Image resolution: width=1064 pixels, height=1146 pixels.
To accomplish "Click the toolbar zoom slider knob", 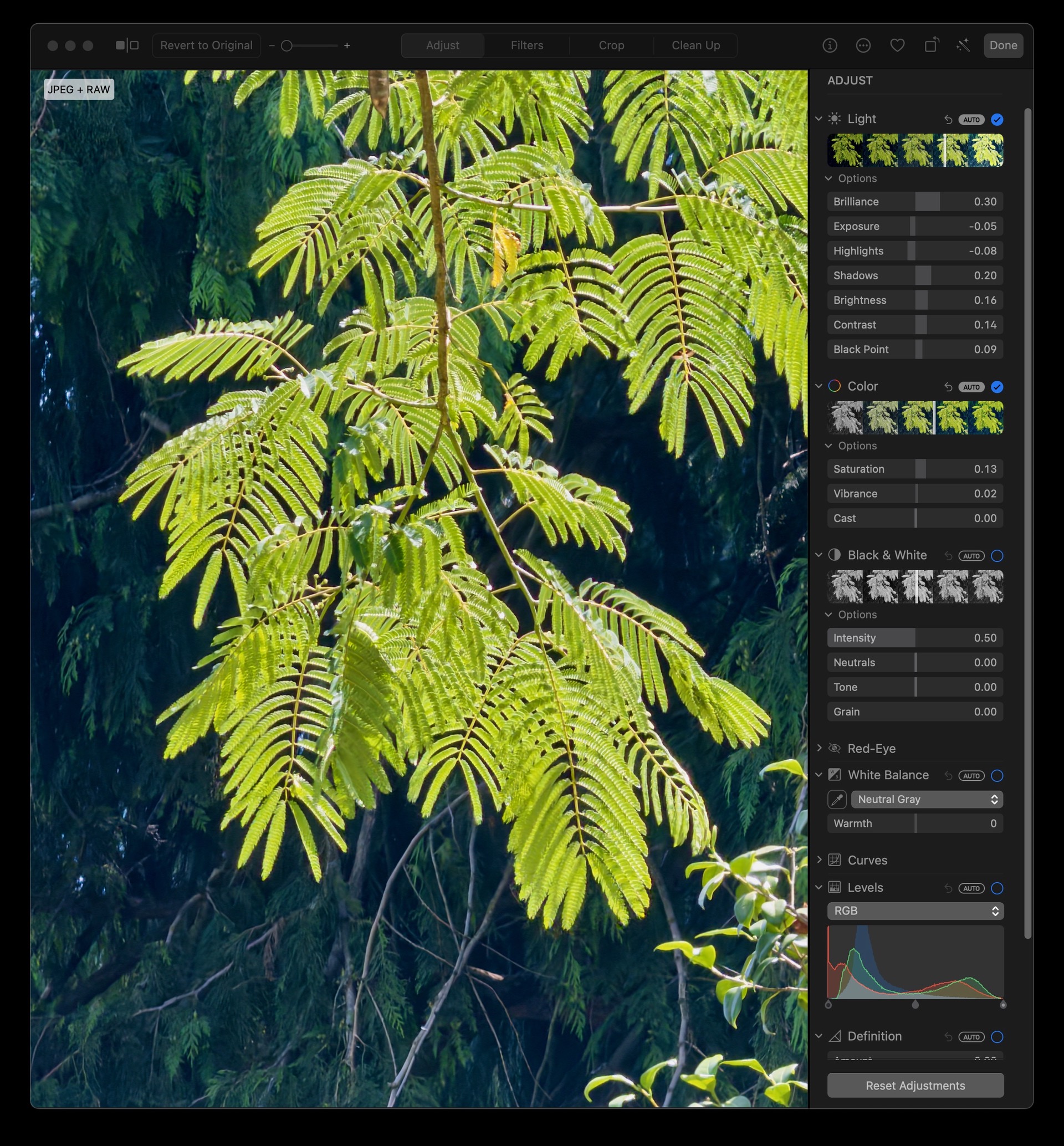I will 287,45.
